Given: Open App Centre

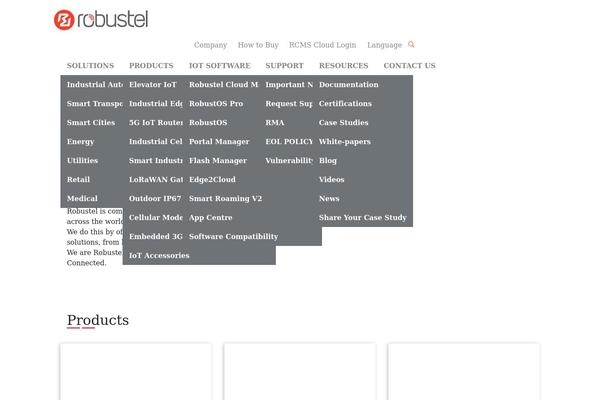Looking at the screenshot, I should 210,217.
